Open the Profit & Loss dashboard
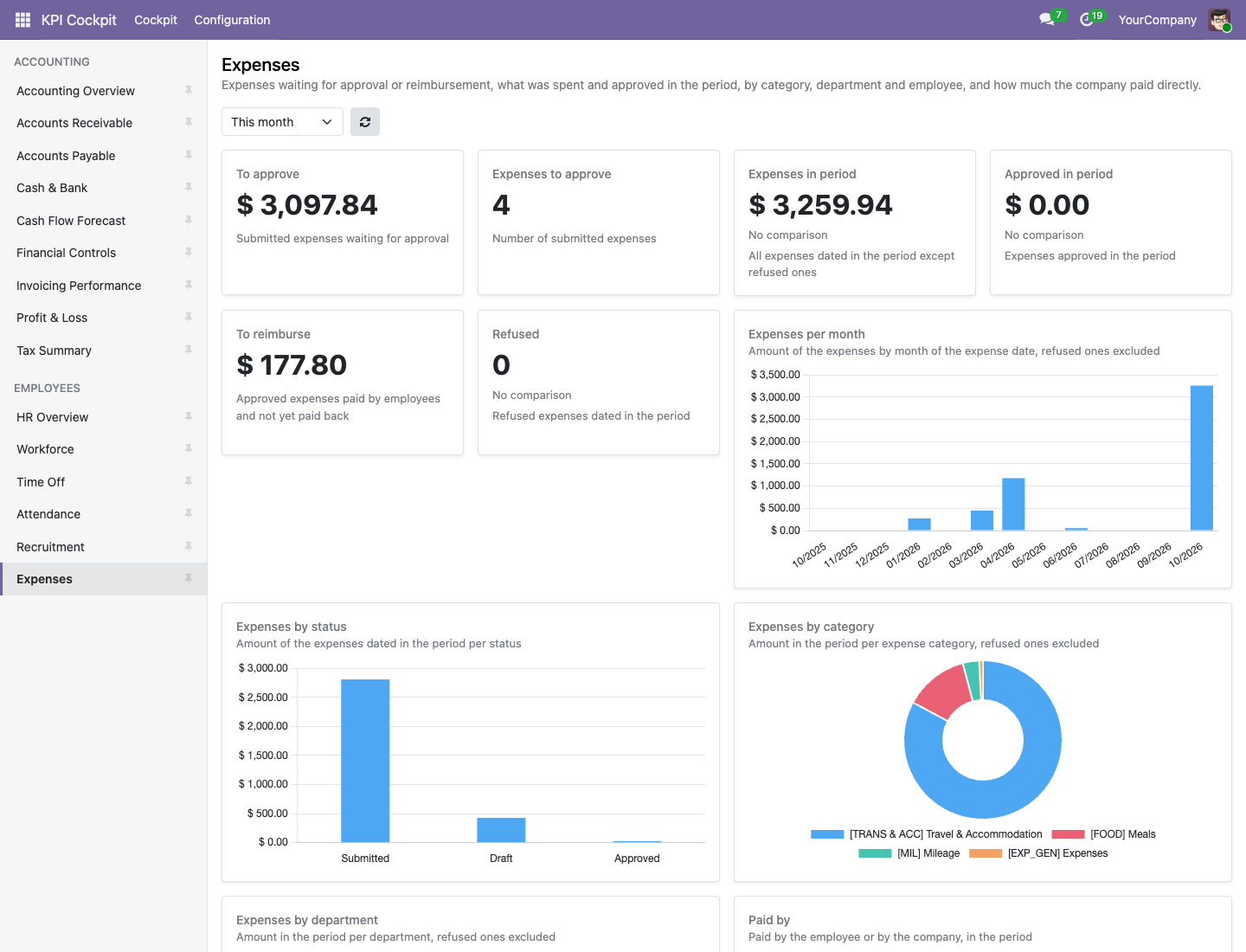 click(x=104, y=318)
